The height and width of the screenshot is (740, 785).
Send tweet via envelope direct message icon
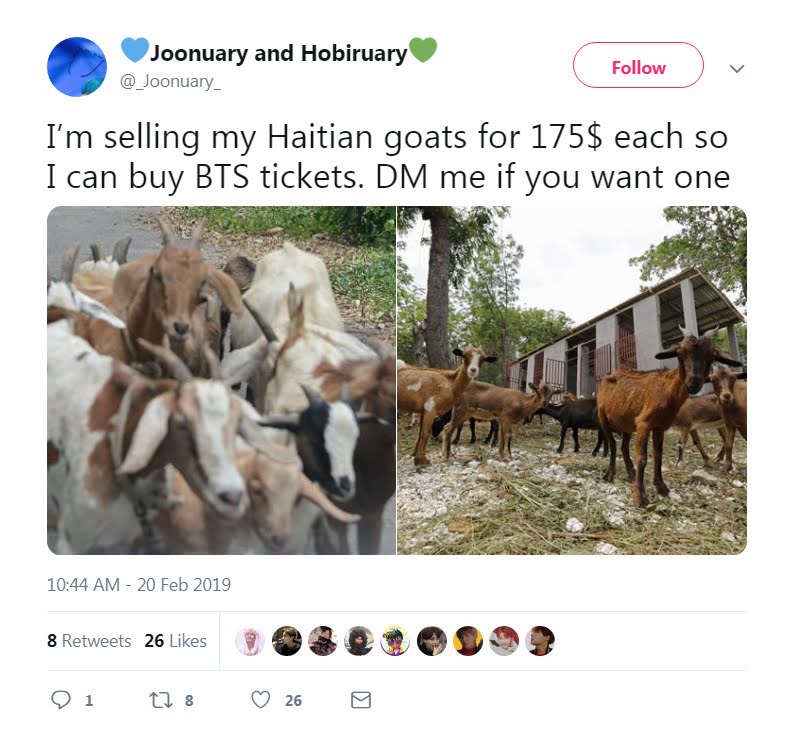360,699
